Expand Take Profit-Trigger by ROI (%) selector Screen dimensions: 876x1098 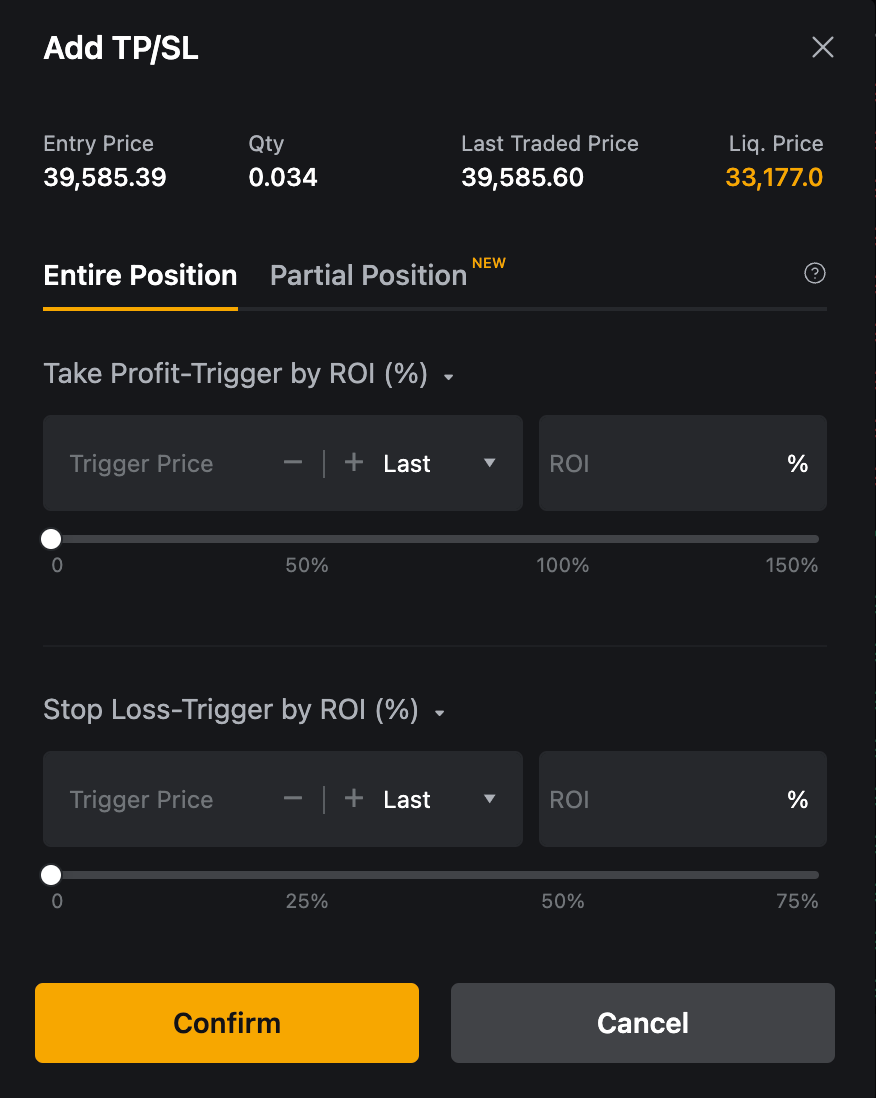[x=249, y=374]
